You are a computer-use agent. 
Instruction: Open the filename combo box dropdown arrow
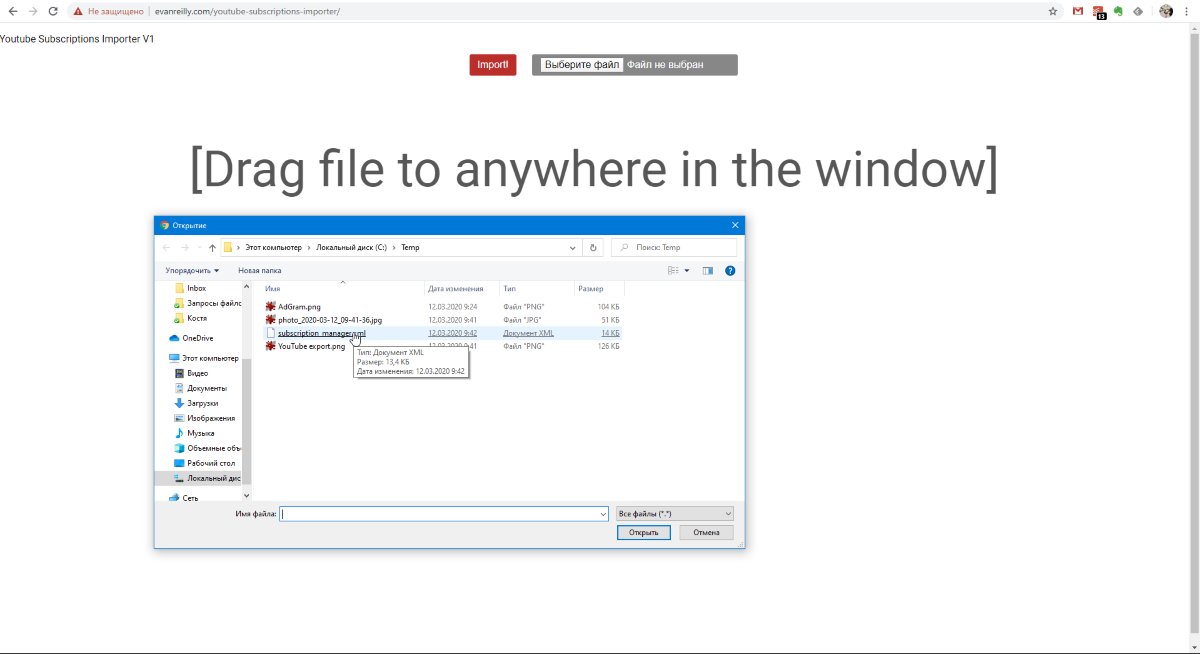click(x=603, y=514)
